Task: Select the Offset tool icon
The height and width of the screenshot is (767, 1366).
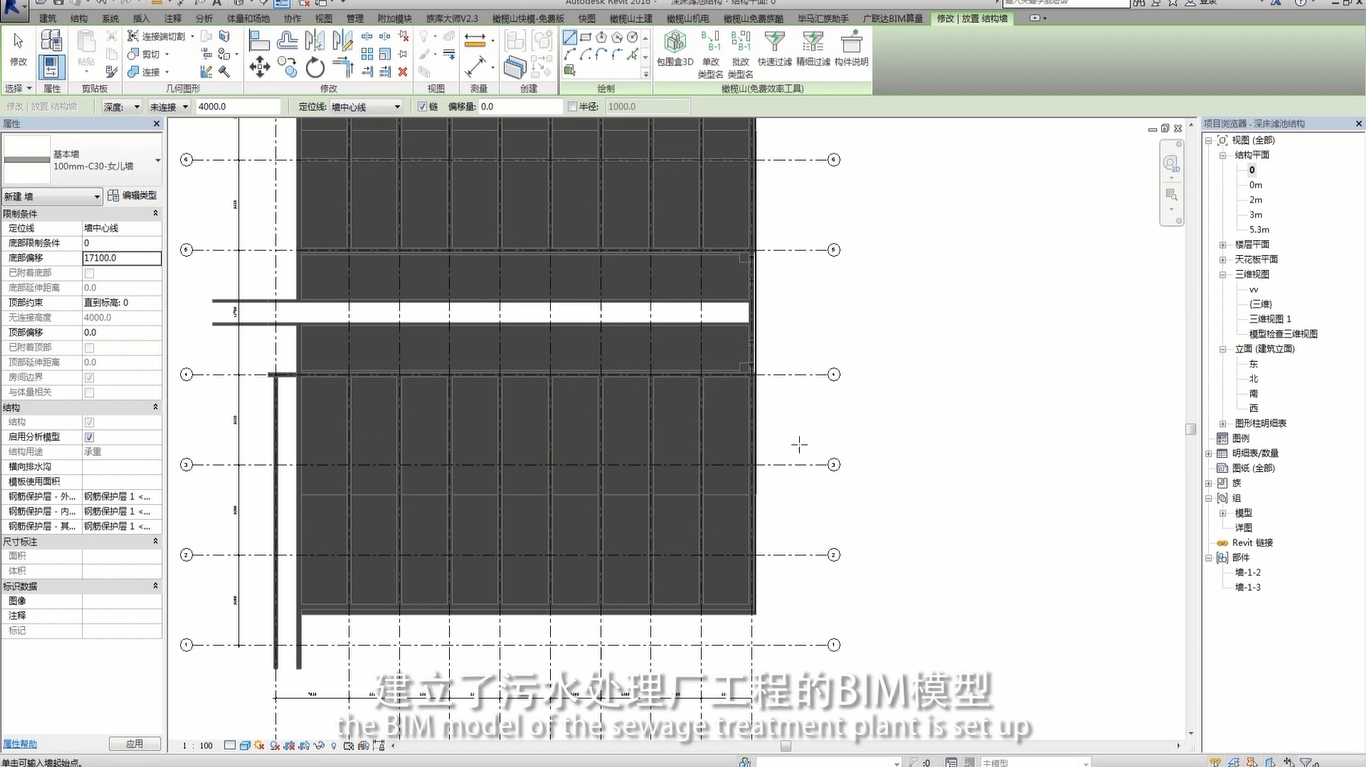Action: pos(287,40)
